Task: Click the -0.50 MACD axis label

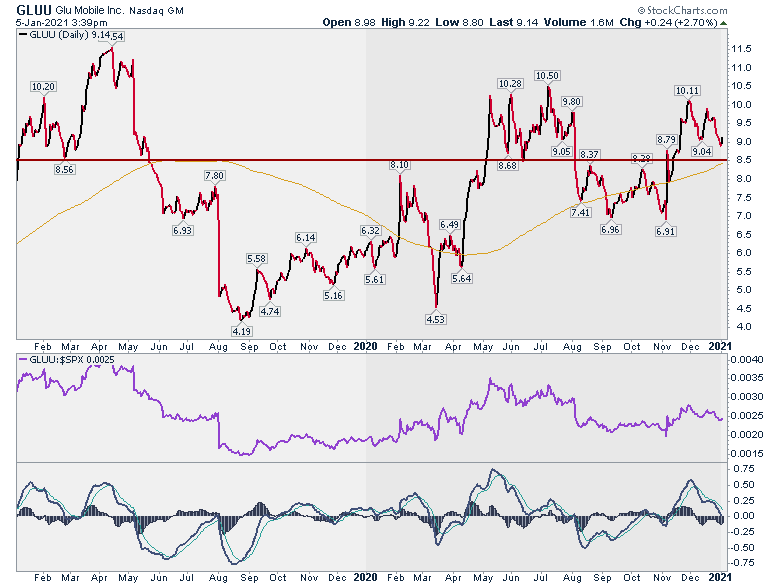Action: [742, 547]
